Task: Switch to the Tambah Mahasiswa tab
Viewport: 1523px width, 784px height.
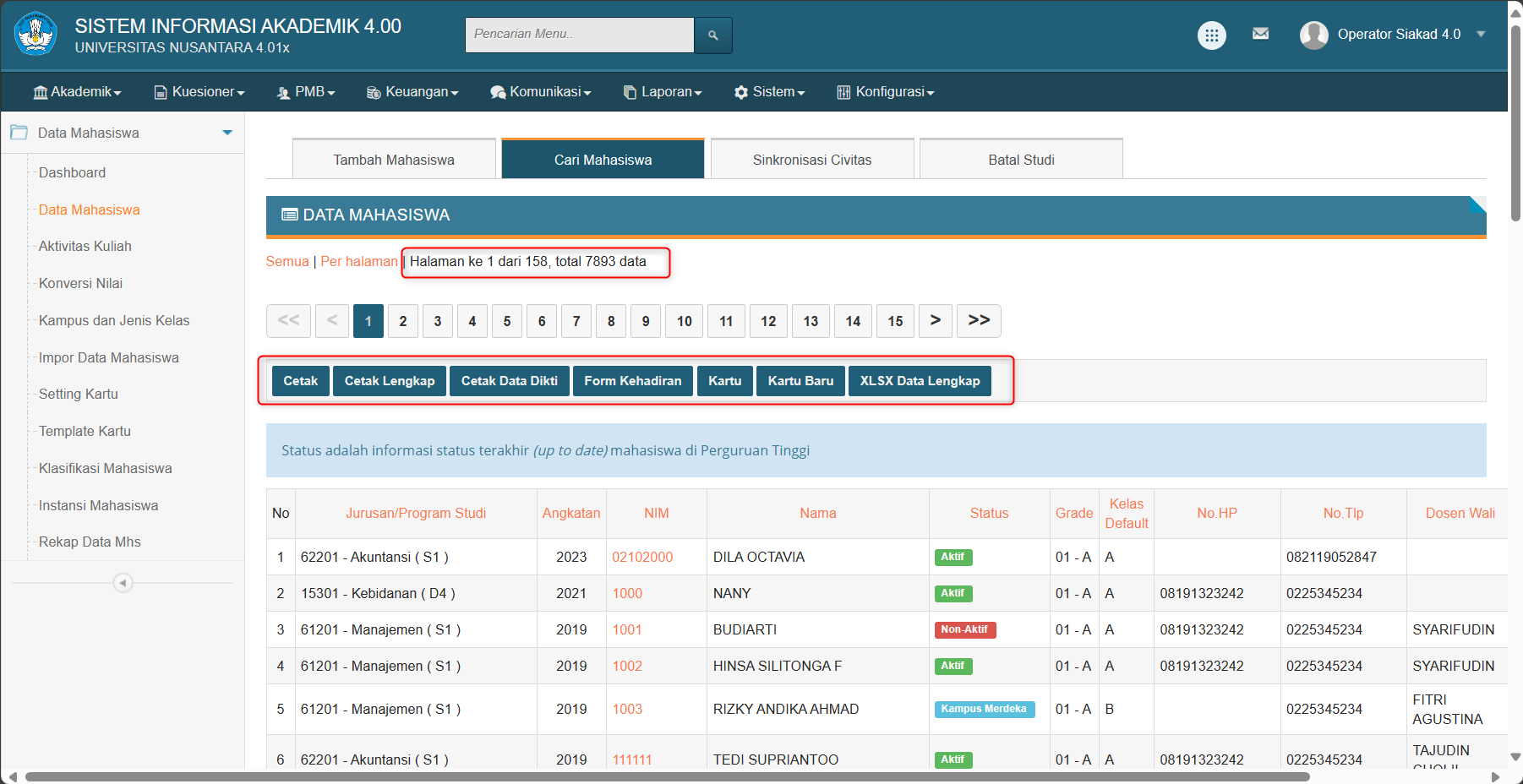Action: point(394,160)
